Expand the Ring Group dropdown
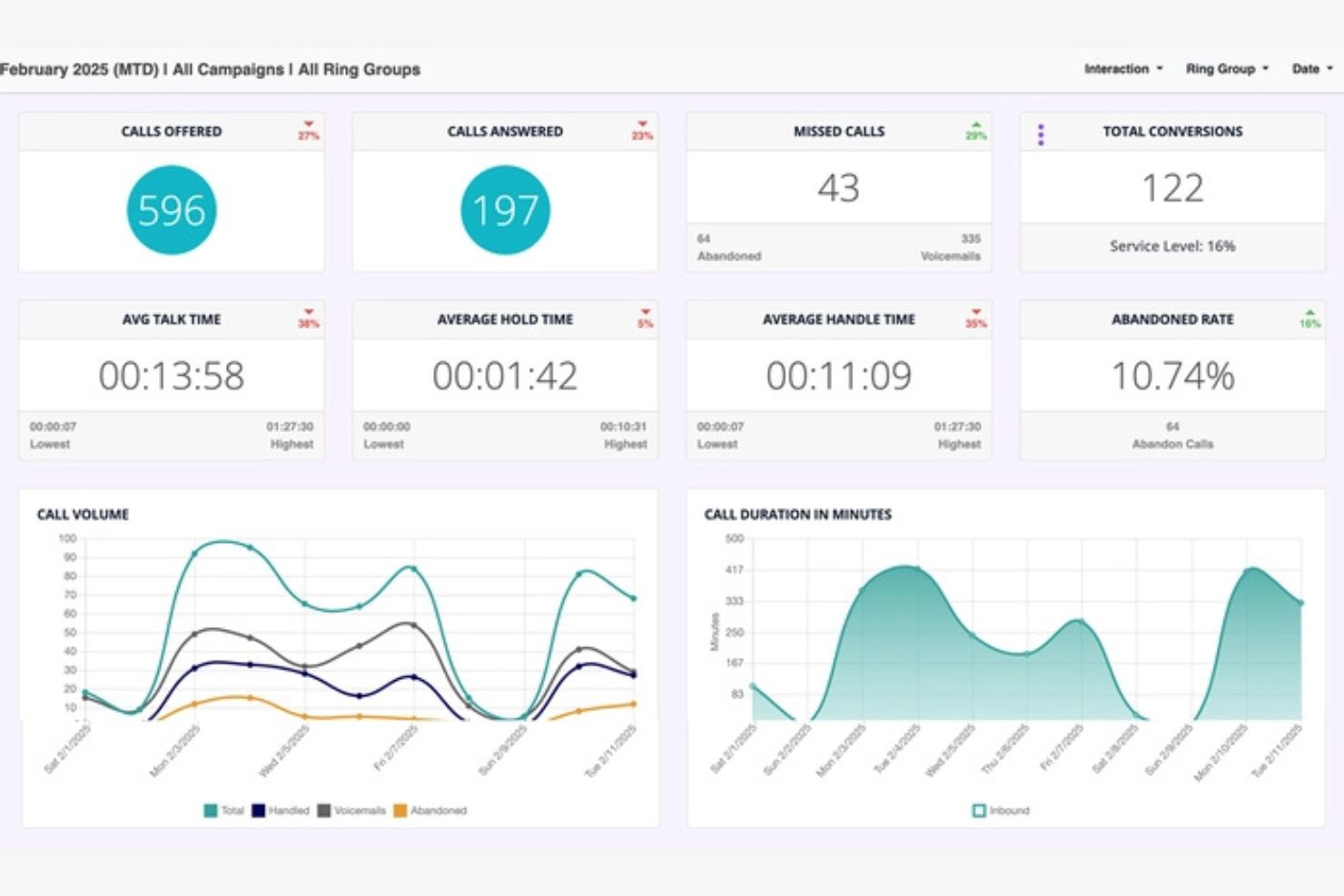Screen dimensions: 1344x896 pyautogui.click(x=1226, y=69)
